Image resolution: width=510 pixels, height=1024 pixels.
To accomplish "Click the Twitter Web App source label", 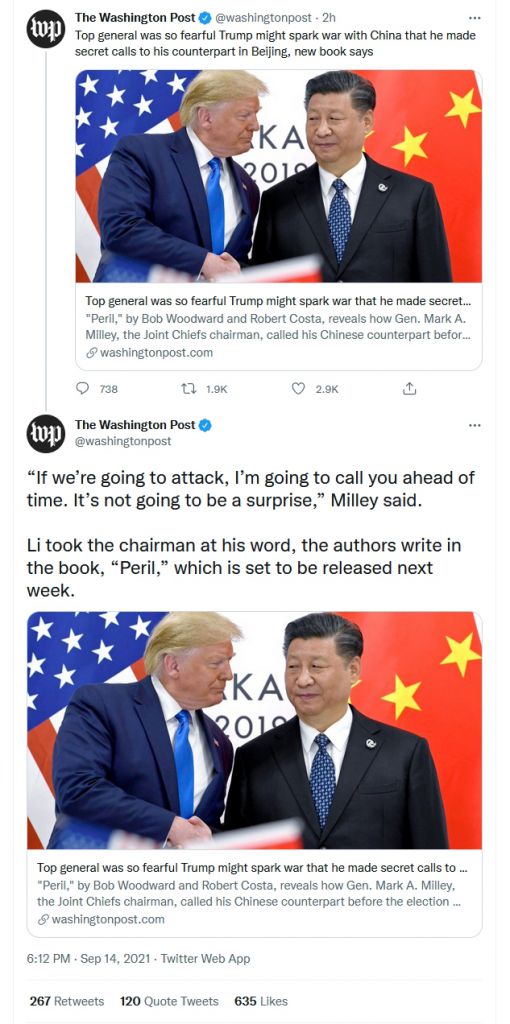I will pyautogui.click(x=205, y=959).
